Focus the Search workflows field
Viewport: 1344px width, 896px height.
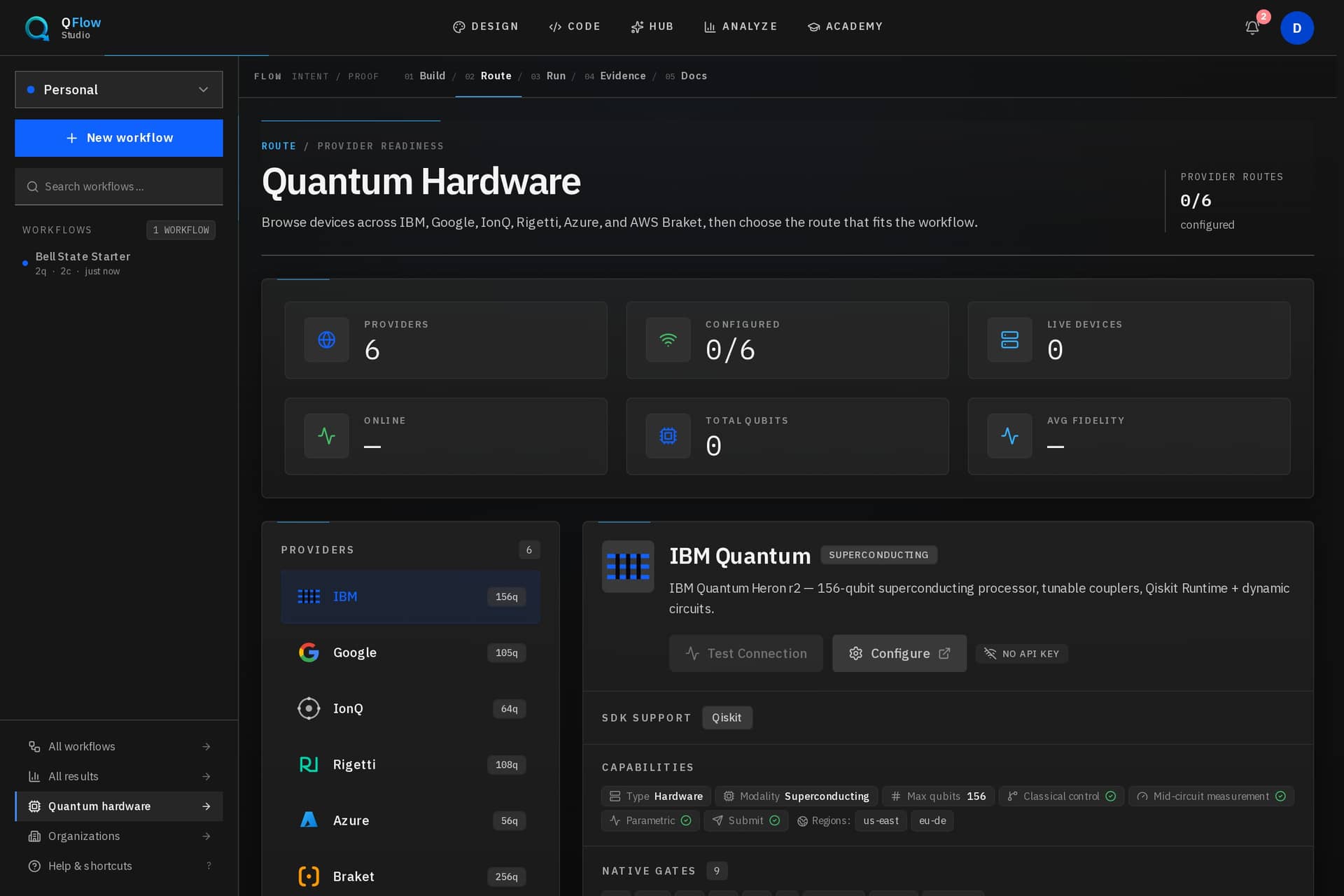click(119, 187)
